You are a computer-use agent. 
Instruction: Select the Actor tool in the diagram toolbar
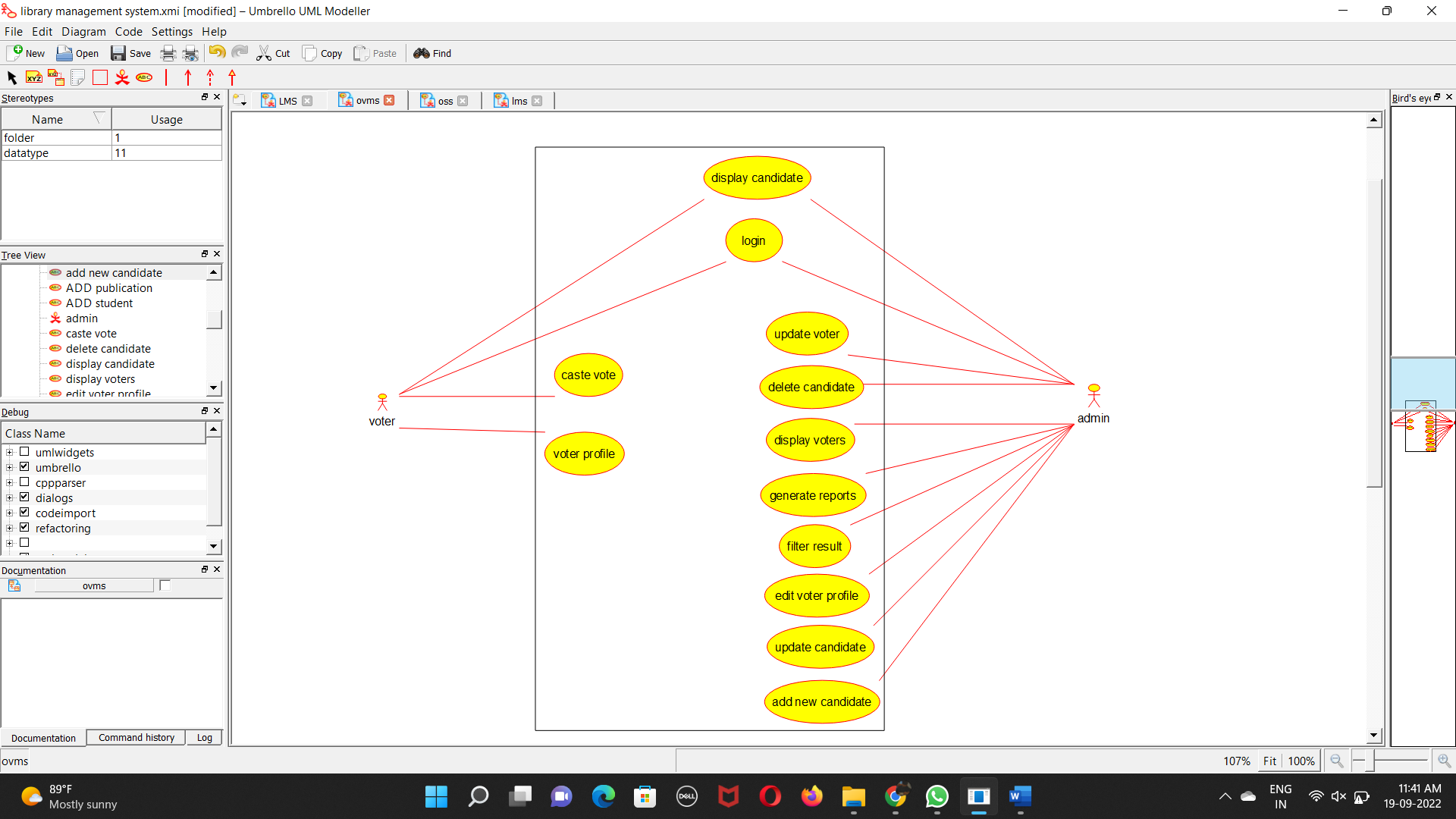pyautogui.click(x=122, y=77)
